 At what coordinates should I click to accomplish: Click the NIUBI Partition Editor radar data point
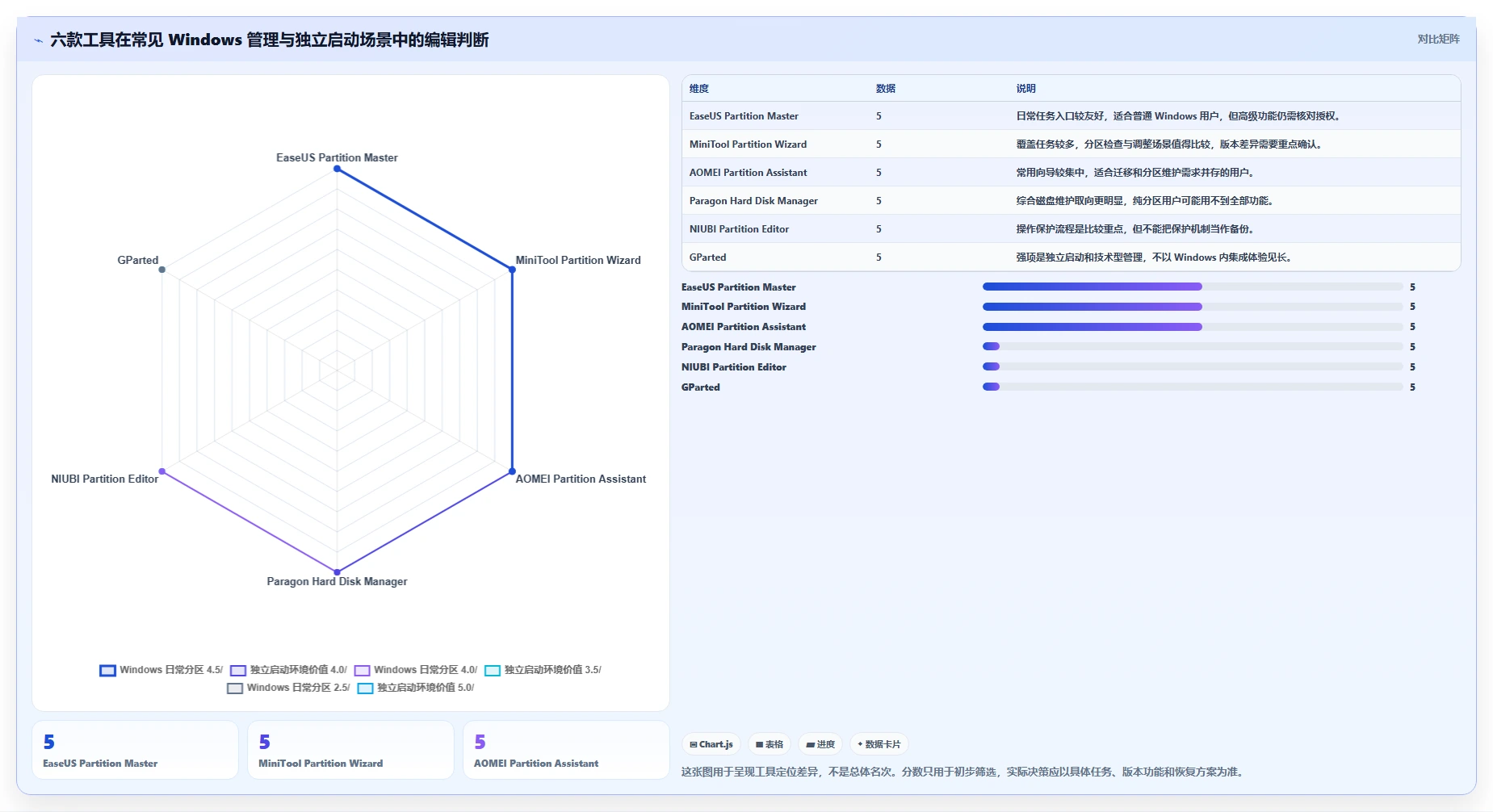click(162, 471)
